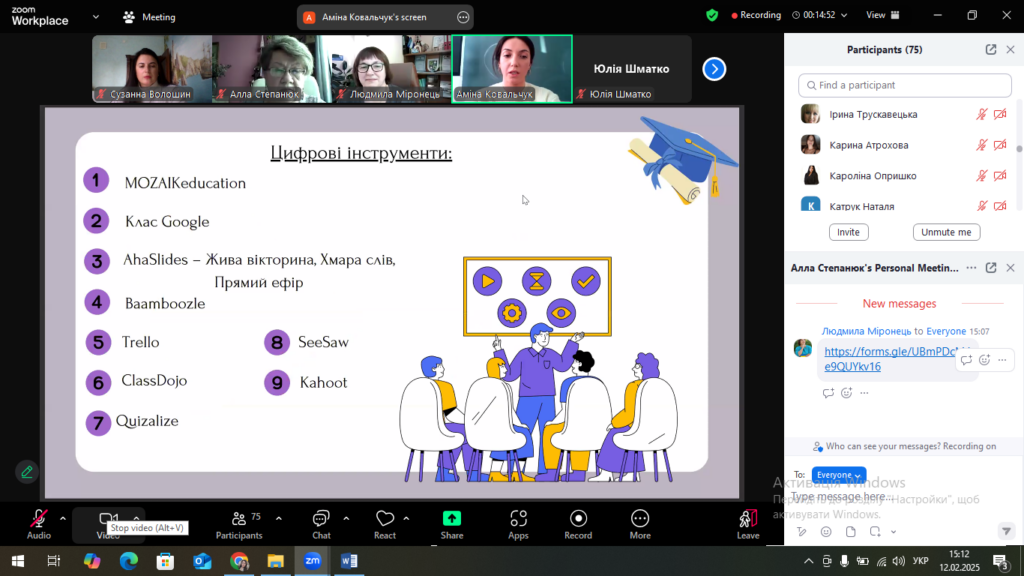Click the green encryption shield icon
Viewport: 1024px width, 576px height.
pos(712,16)
